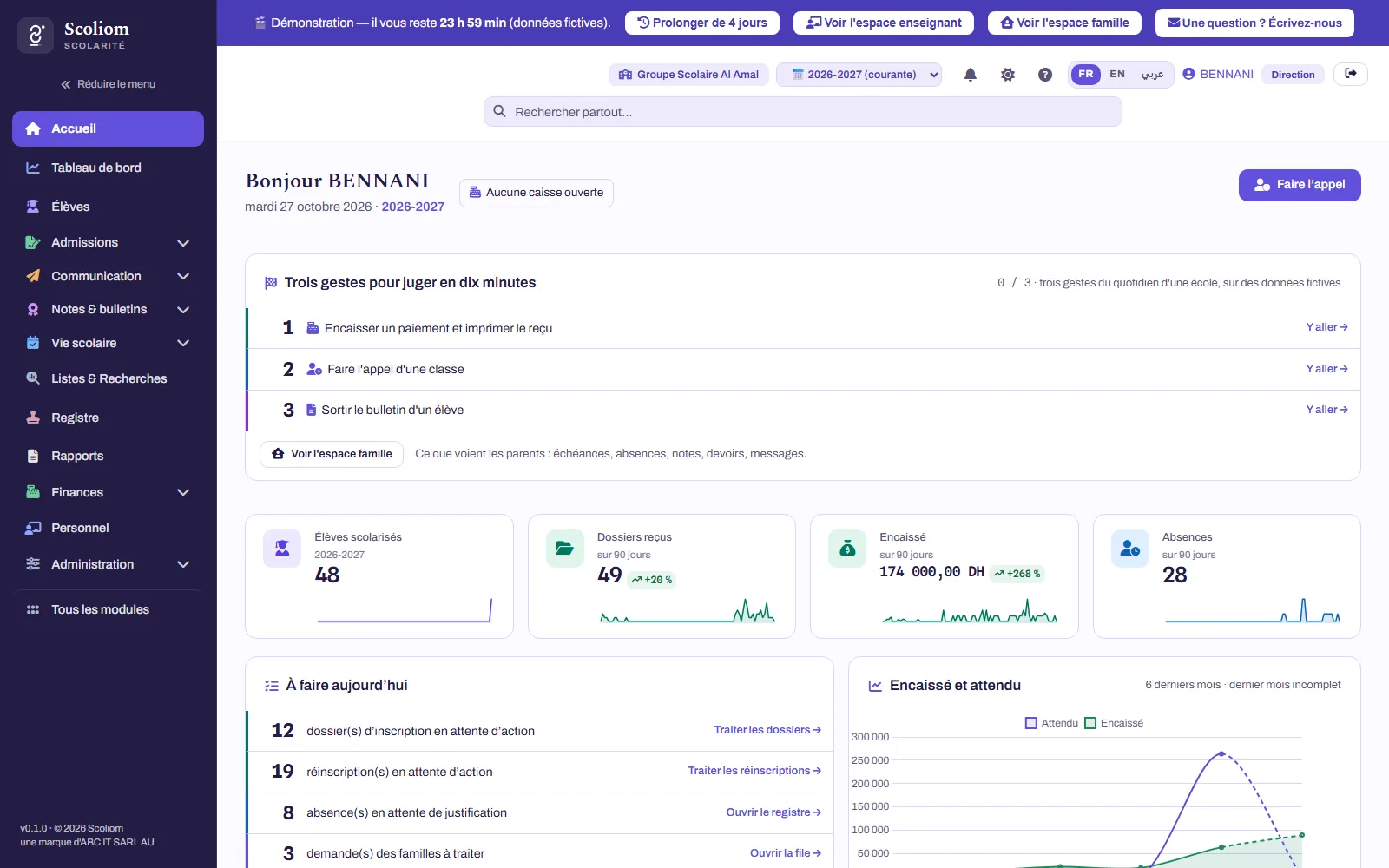This screenshot has height=868, width=1389.
Task: Toggle the Encaissé legend series
Action: (x=1114, y=723)
